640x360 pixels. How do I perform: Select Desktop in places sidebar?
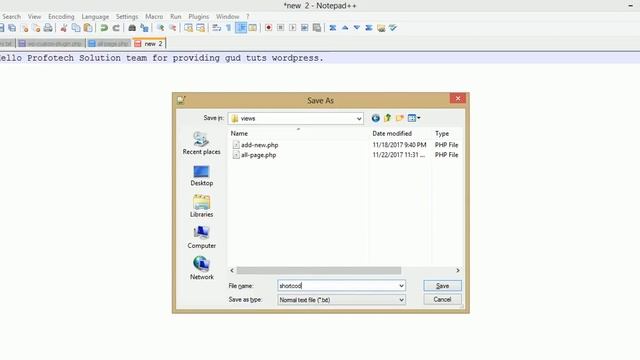[x=201, y=176]
